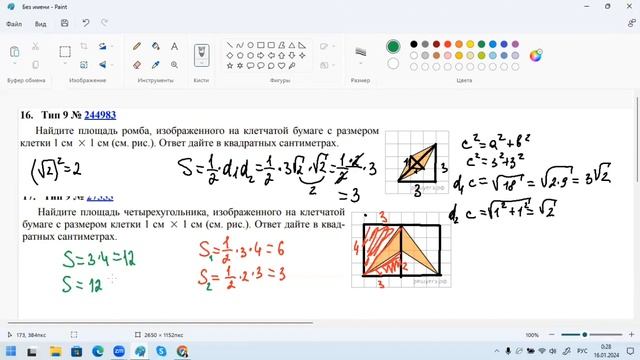Open File Explorer from the taskbar

[56, 351]
